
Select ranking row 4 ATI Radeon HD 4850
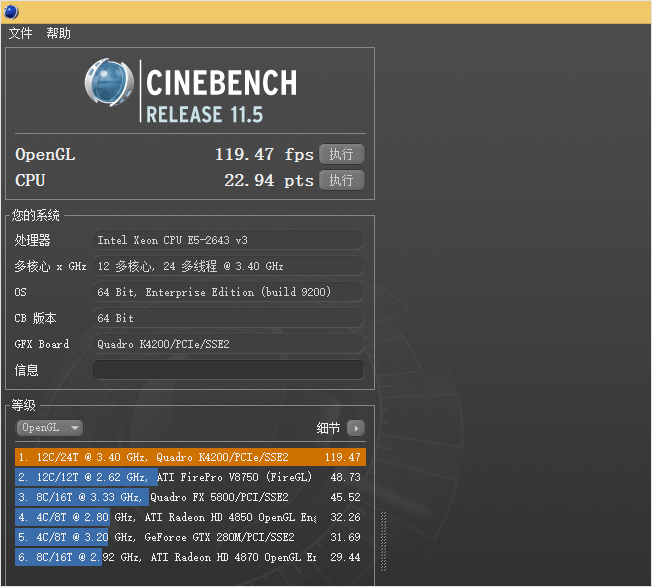(x=190, y=517)
